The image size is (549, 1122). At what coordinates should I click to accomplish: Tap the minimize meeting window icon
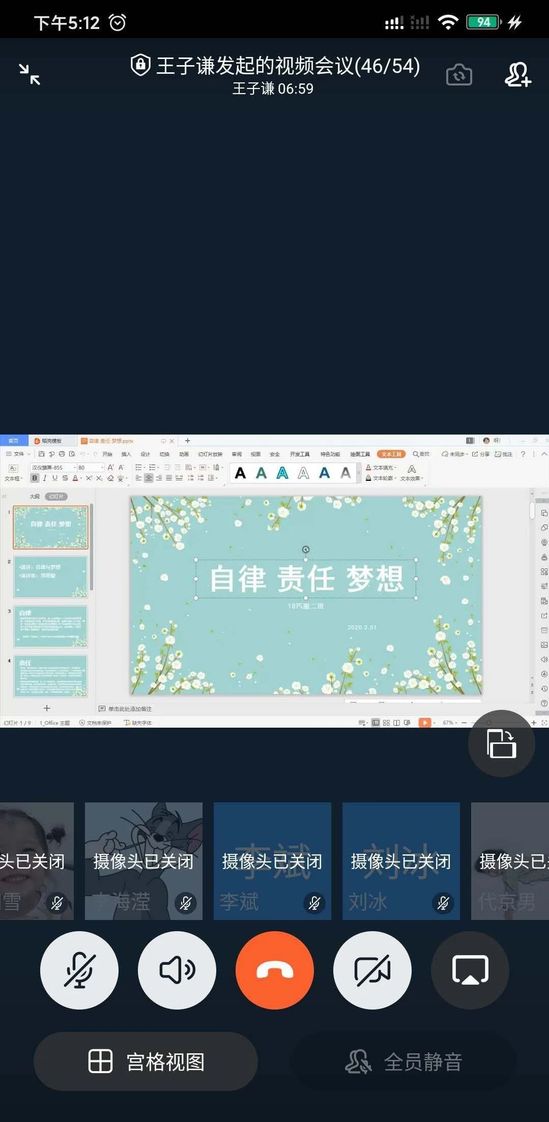[29, 74]
